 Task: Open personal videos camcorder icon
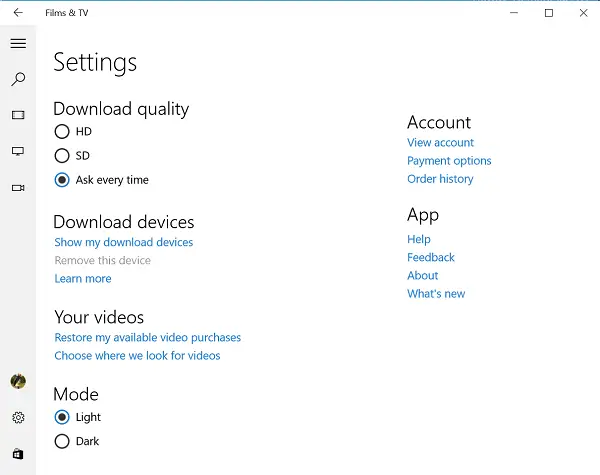pos(18,188)
